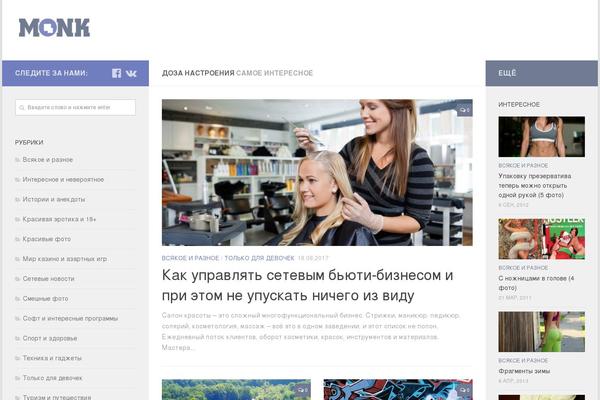Click category label above Упаковку презерватива title
The height and width of the screenshot is (400, 600).
pos(523,165)
